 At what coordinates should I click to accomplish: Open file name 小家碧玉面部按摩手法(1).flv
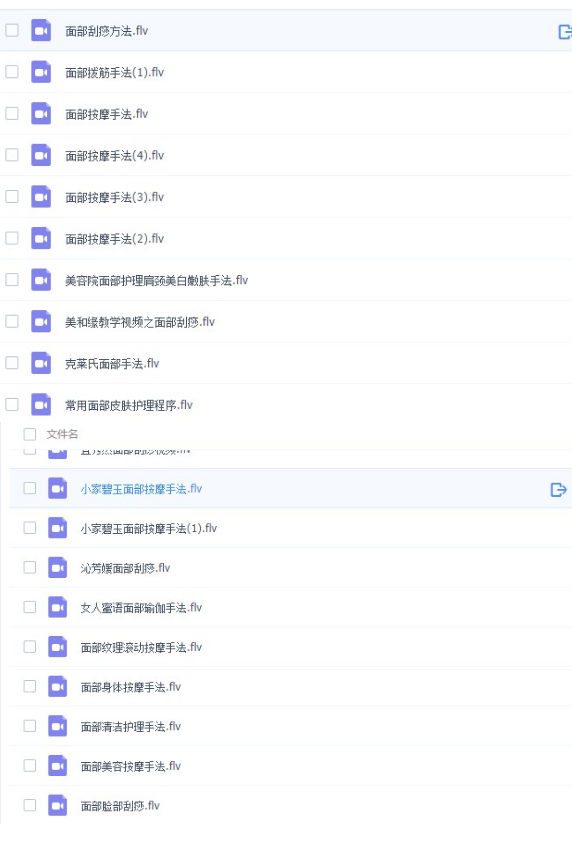click(149, 529)
